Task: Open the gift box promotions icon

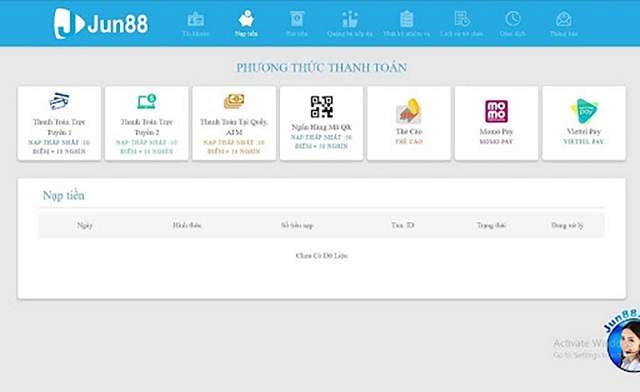Action: coord(350,19)
